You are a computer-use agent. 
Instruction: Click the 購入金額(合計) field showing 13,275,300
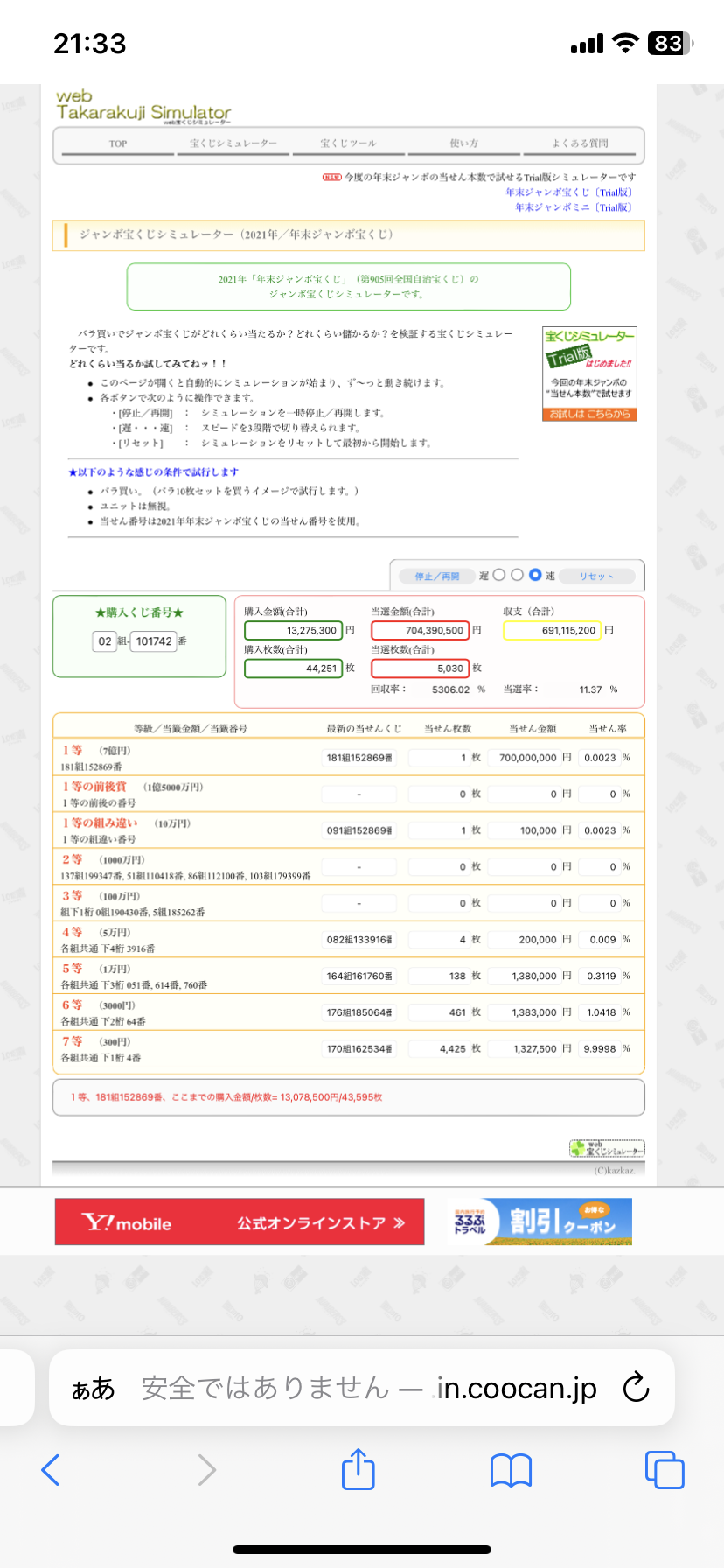[x=293, y=630]
